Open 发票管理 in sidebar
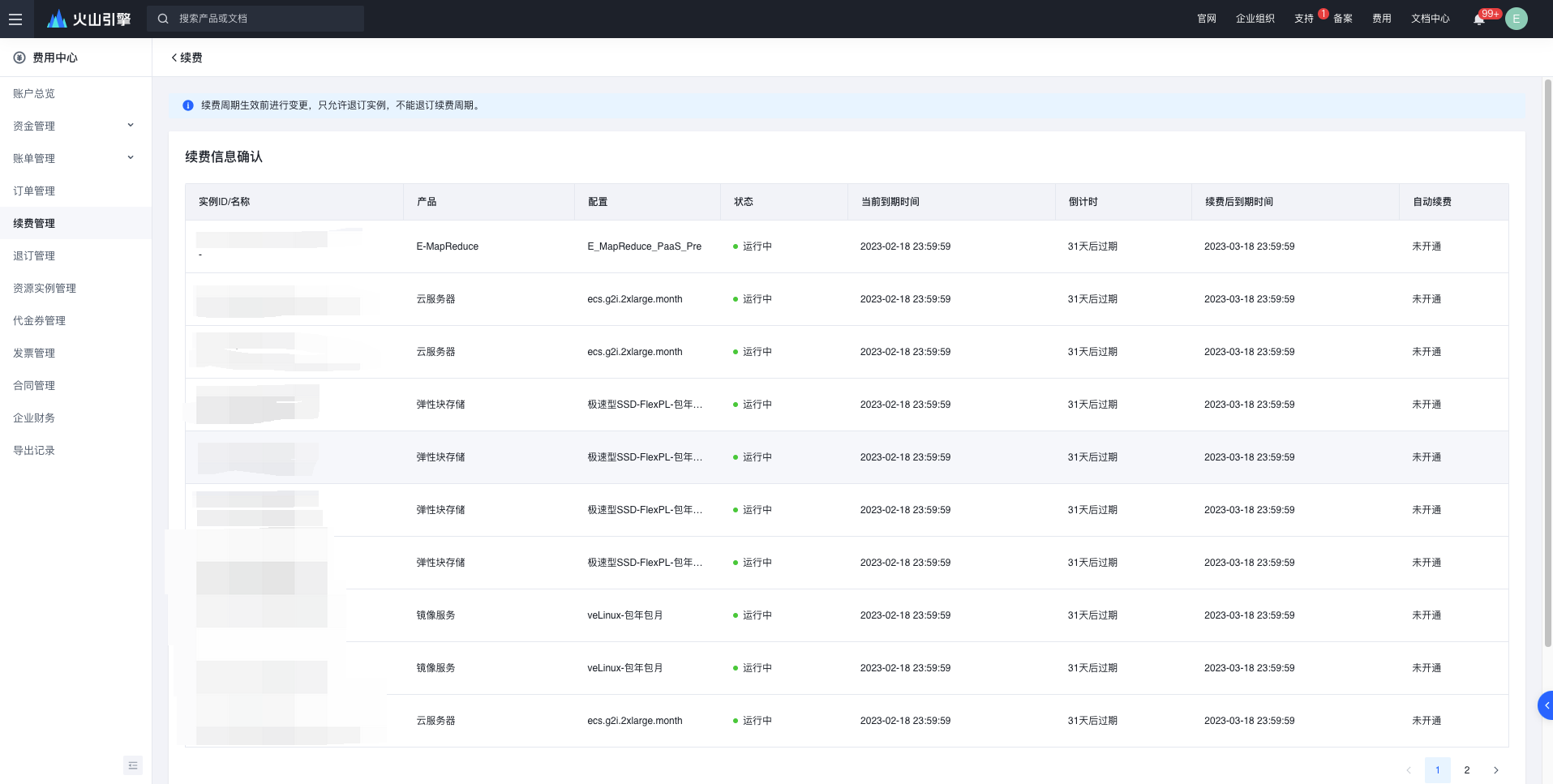 (75, 353)
